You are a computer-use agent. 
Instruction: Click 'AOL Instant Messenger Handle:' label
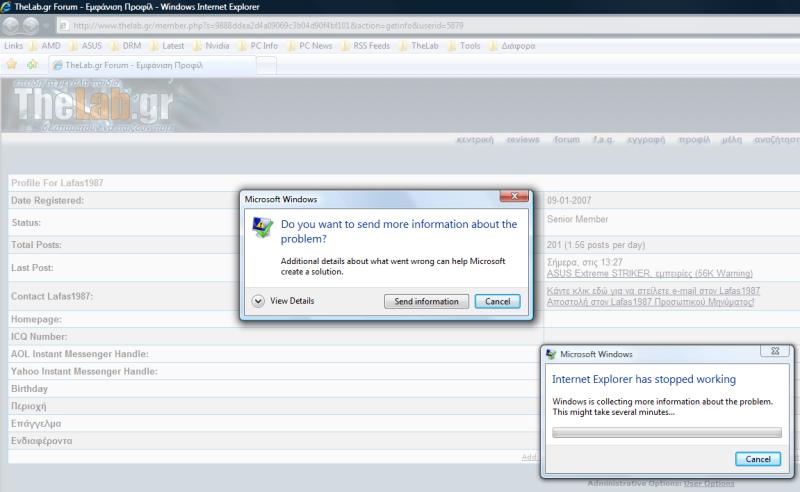tap(80, 354)
